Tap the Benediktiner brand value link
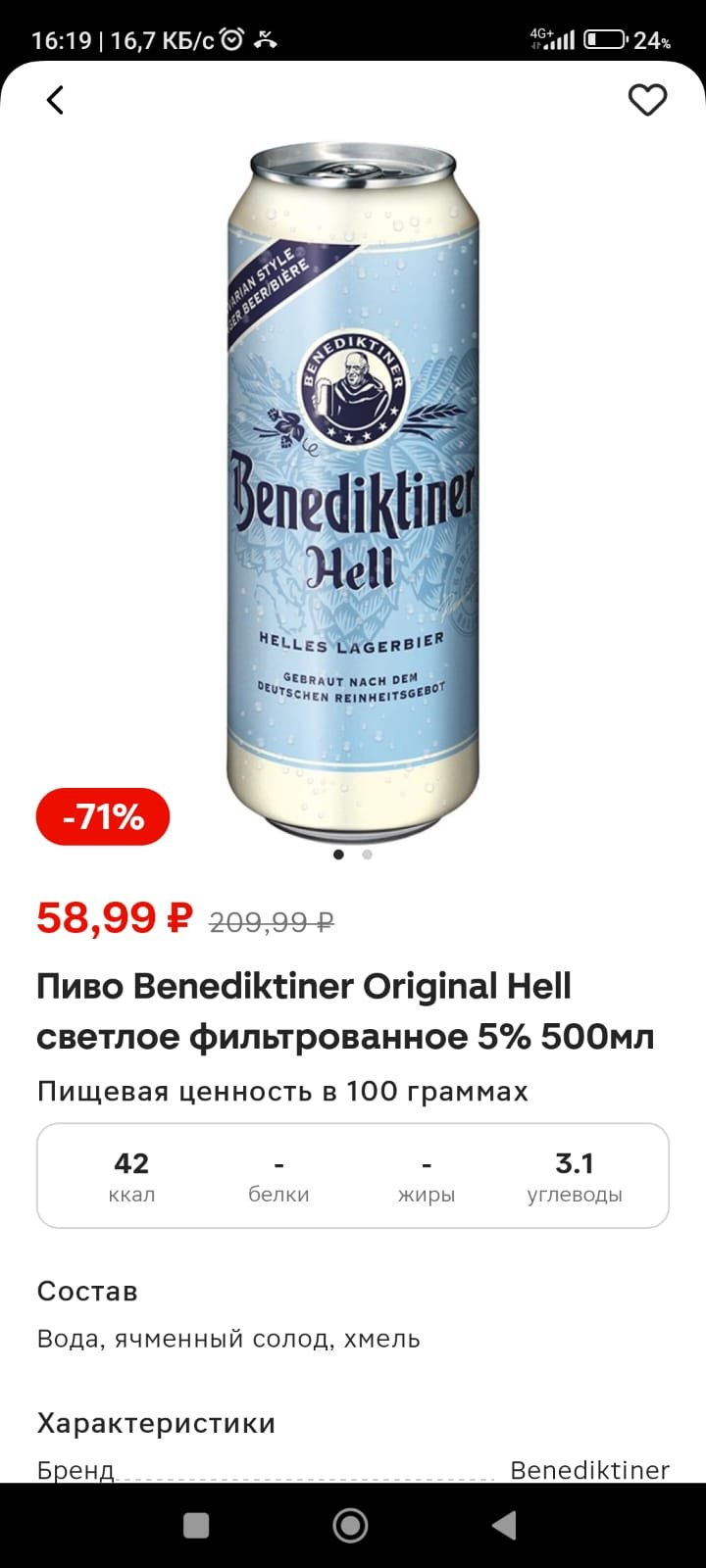 tap(589, 1470)
